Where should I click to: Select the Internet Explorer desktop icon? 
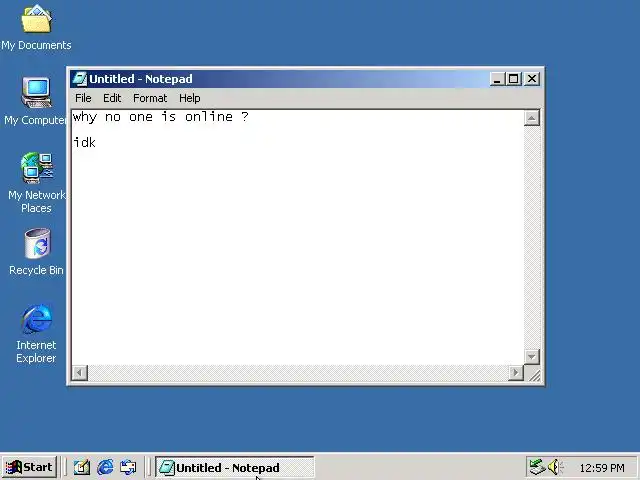(x=36, y=333)
